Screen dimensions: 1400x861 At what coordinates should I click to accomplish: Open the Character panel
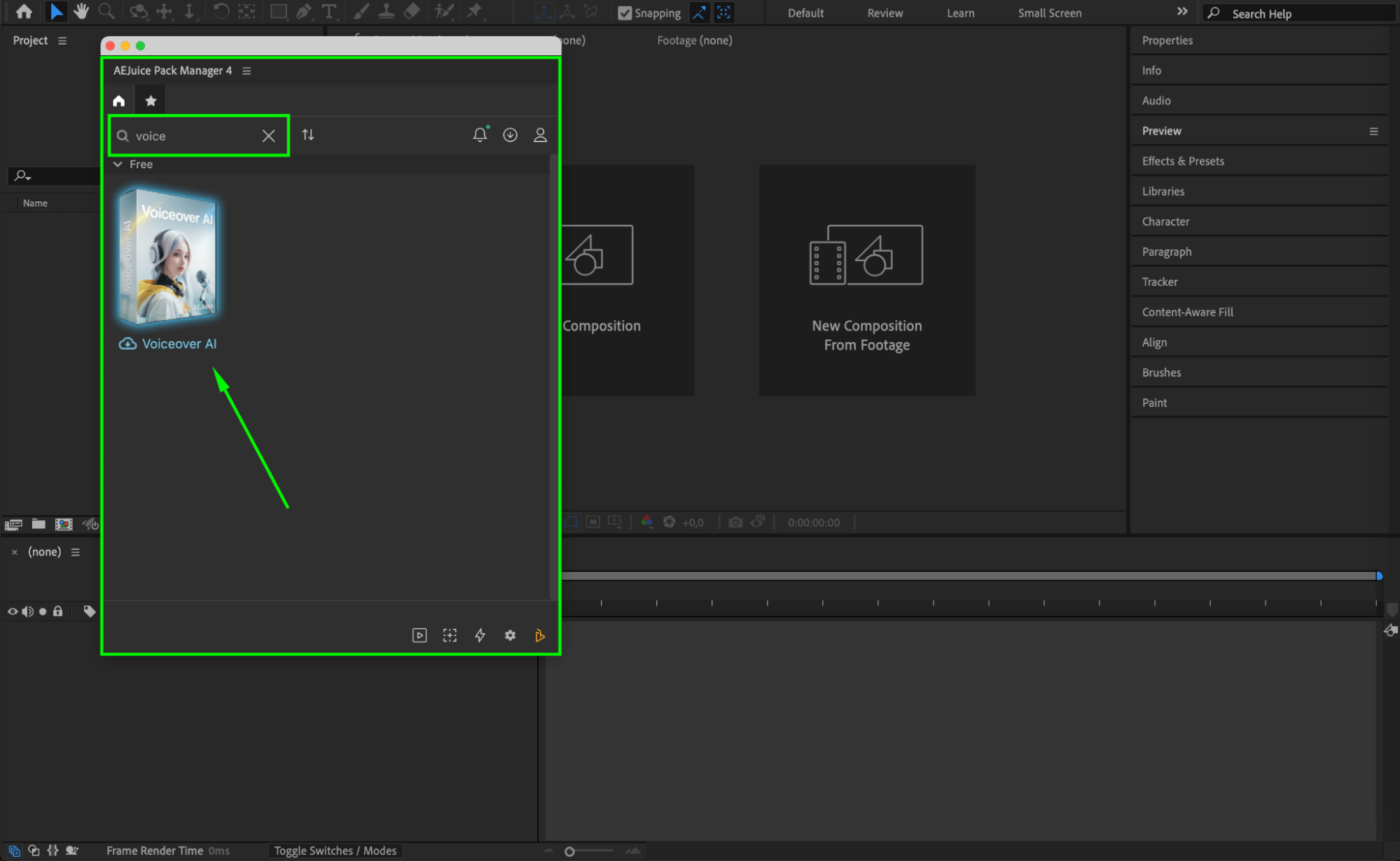coord(1165,221)
